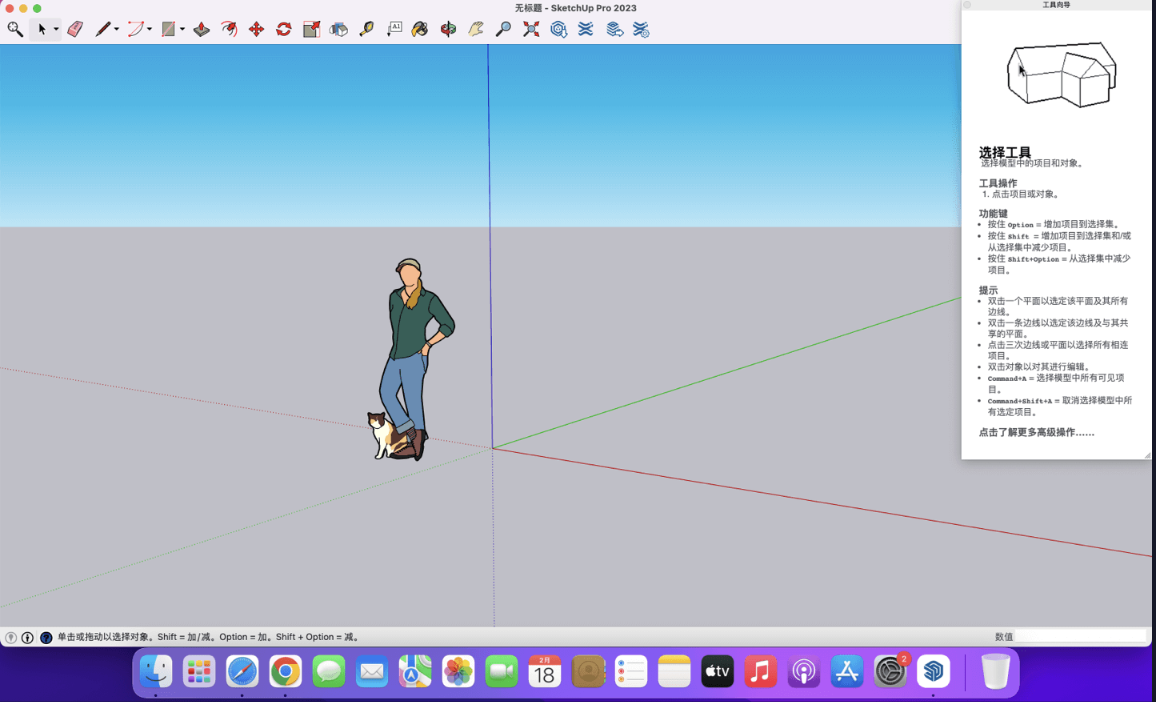
Task: Click the 数值 measurement input box
Action: click(1080, 636)
